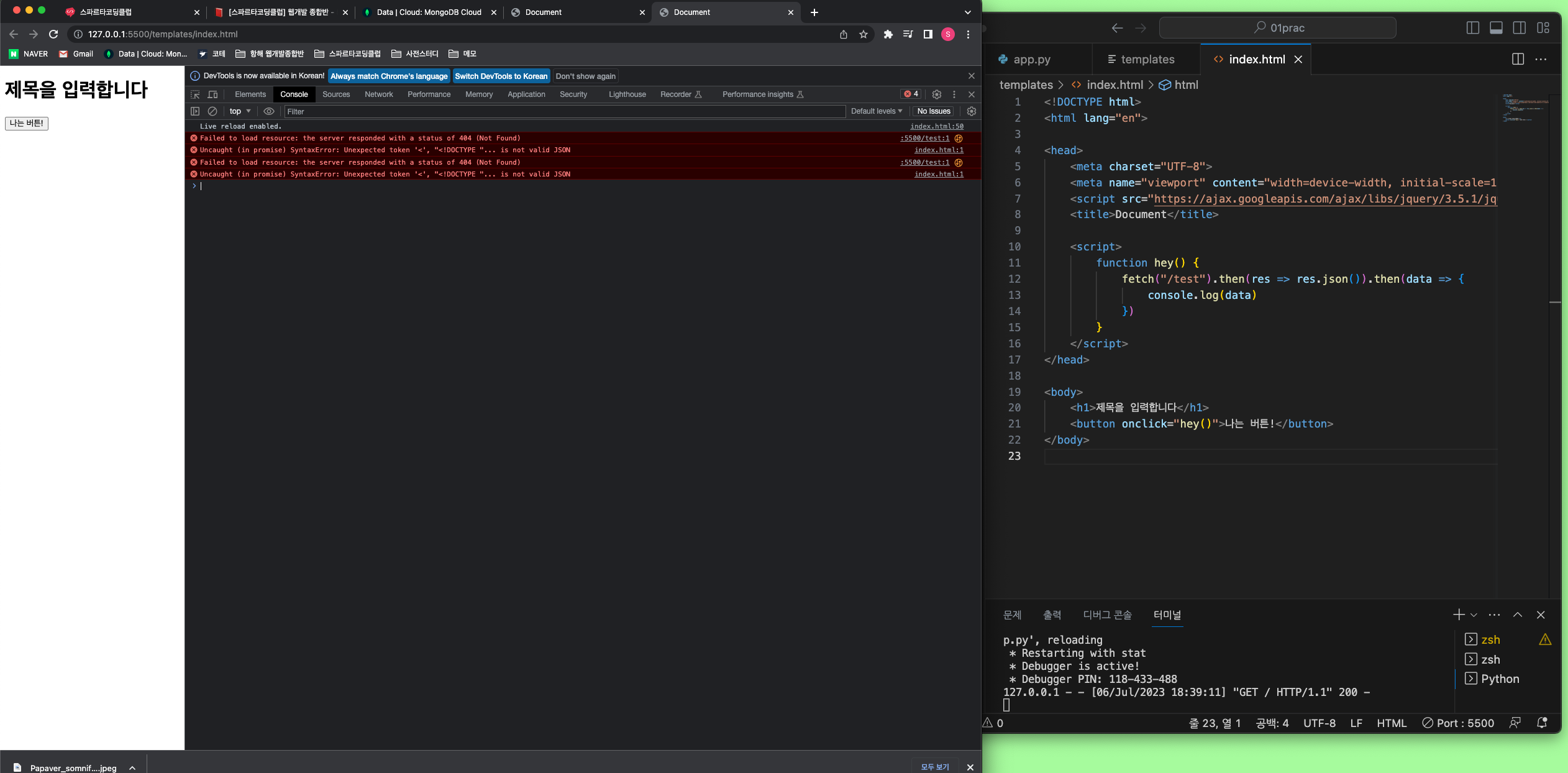1568x773 pixels.
Task: Toggle live expression eye in console
Action: (x=269, y=111)
